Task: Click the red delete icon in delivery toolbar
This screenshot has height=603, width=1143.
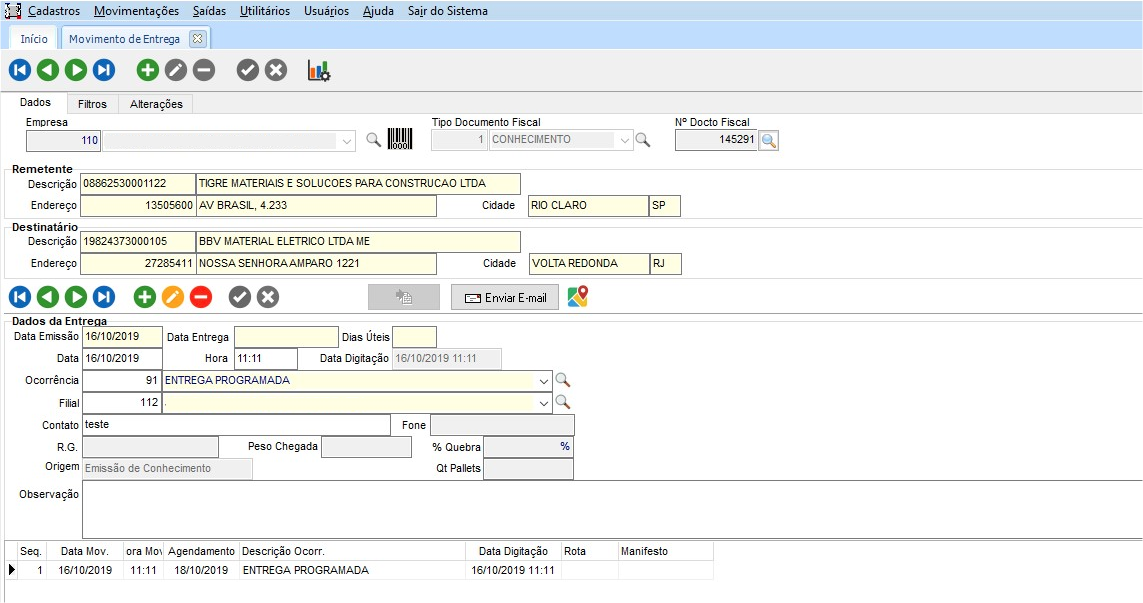Action: click(x=201, y=297)
